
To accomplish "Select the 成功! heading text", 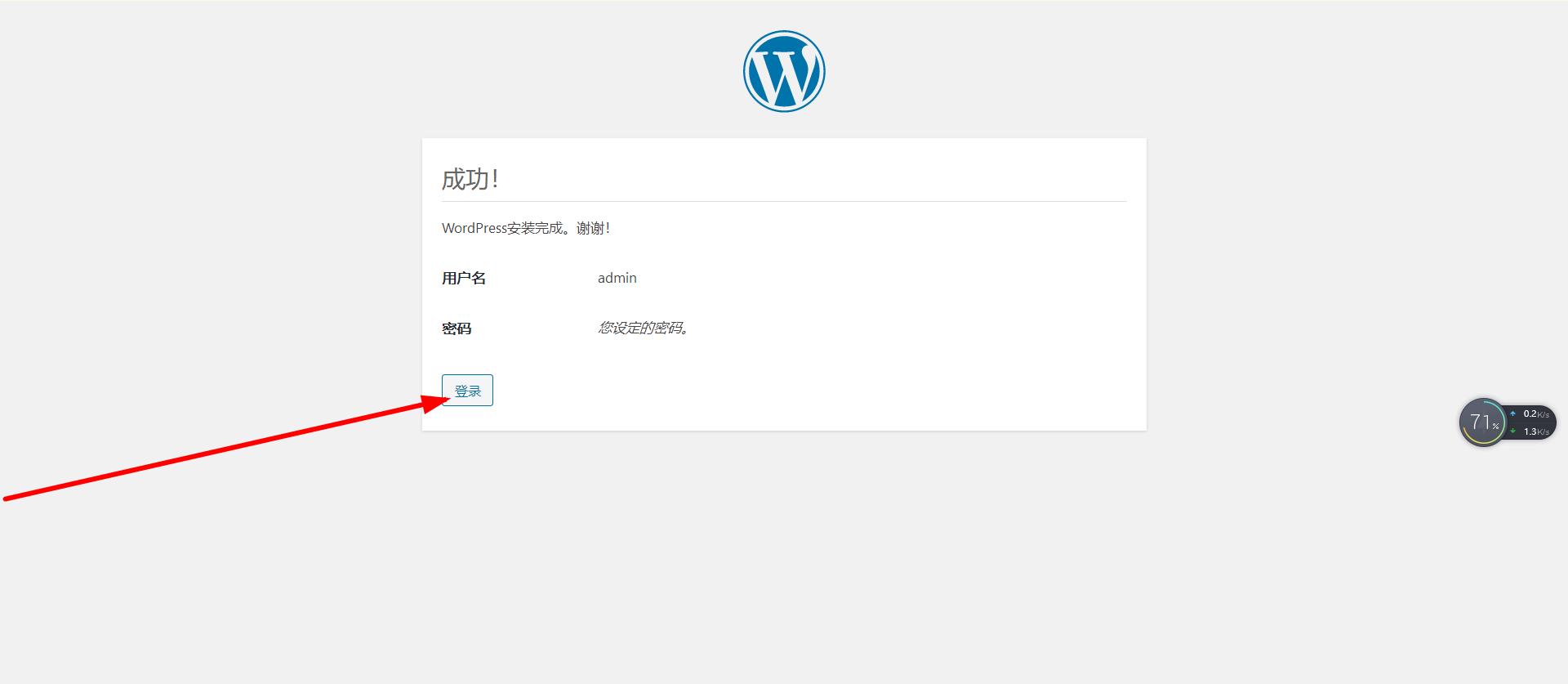I will point(470,179).
